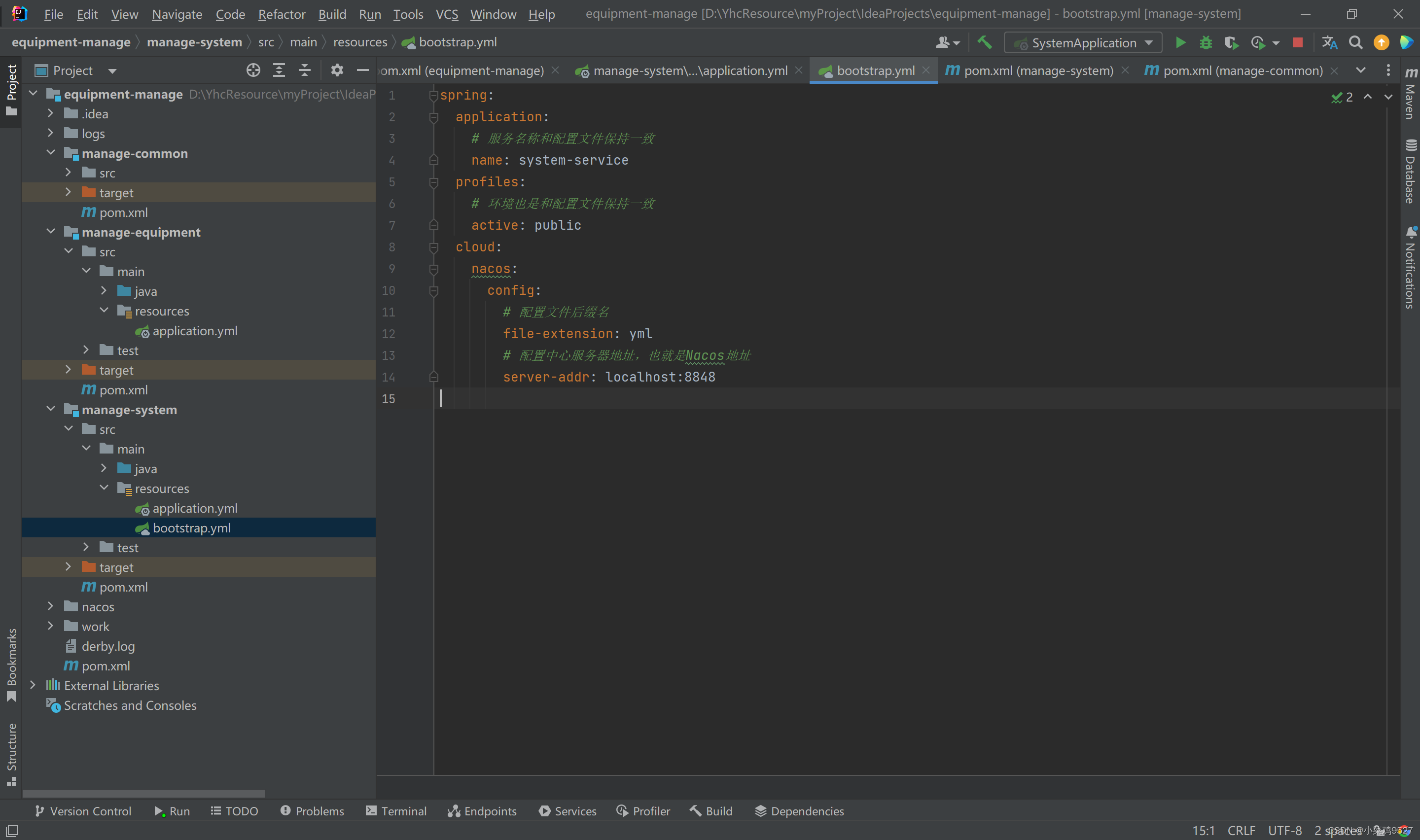
Task: Switch to the application.yml tab
Action: (x=691, y=69)
